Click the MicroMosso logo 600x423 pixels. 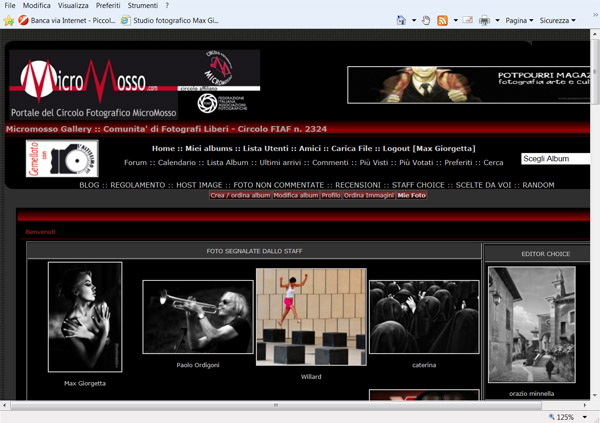(x=94, y=84)
